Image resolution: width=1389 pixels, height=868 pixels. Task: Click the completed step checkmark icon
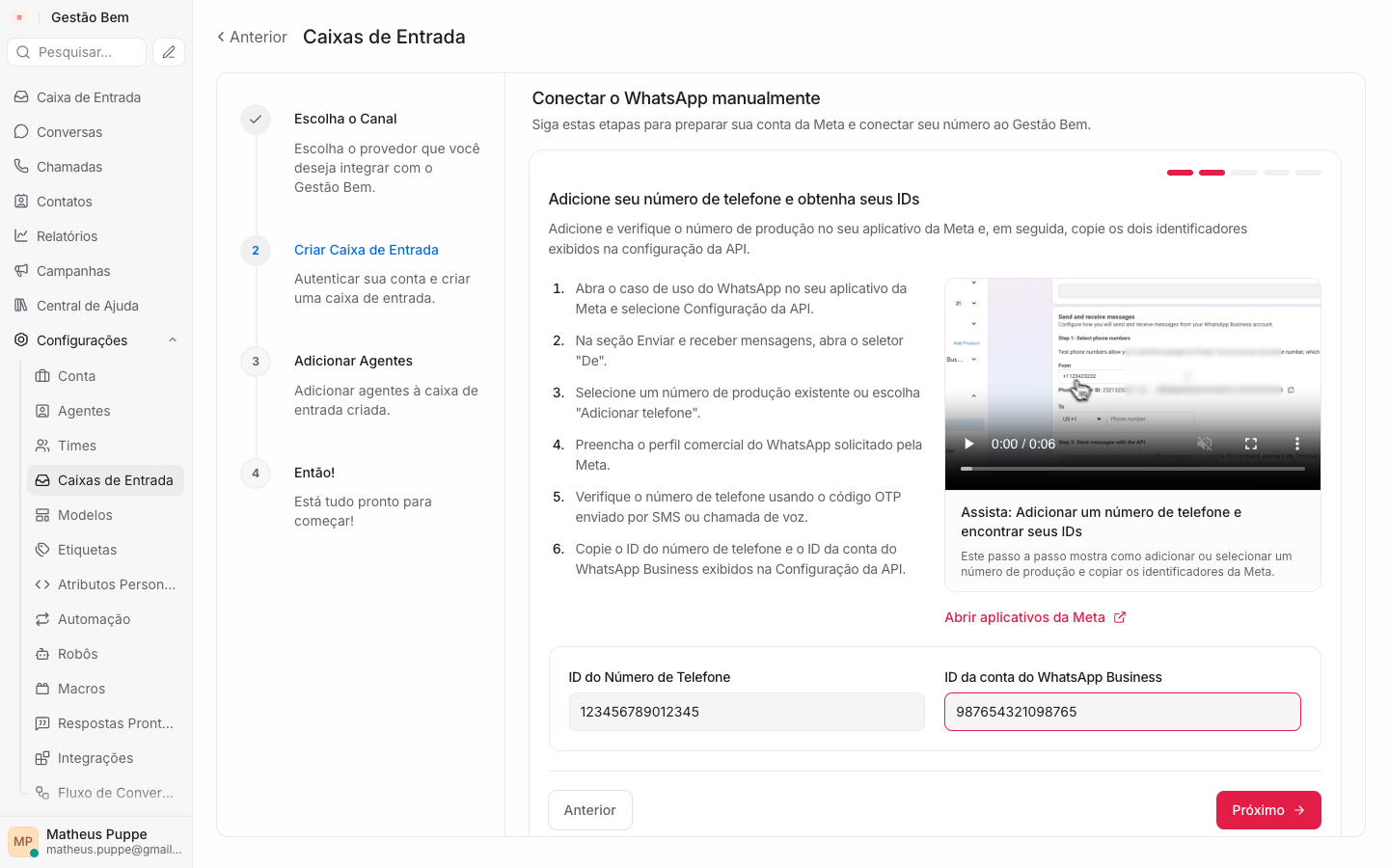click(256, 120)
